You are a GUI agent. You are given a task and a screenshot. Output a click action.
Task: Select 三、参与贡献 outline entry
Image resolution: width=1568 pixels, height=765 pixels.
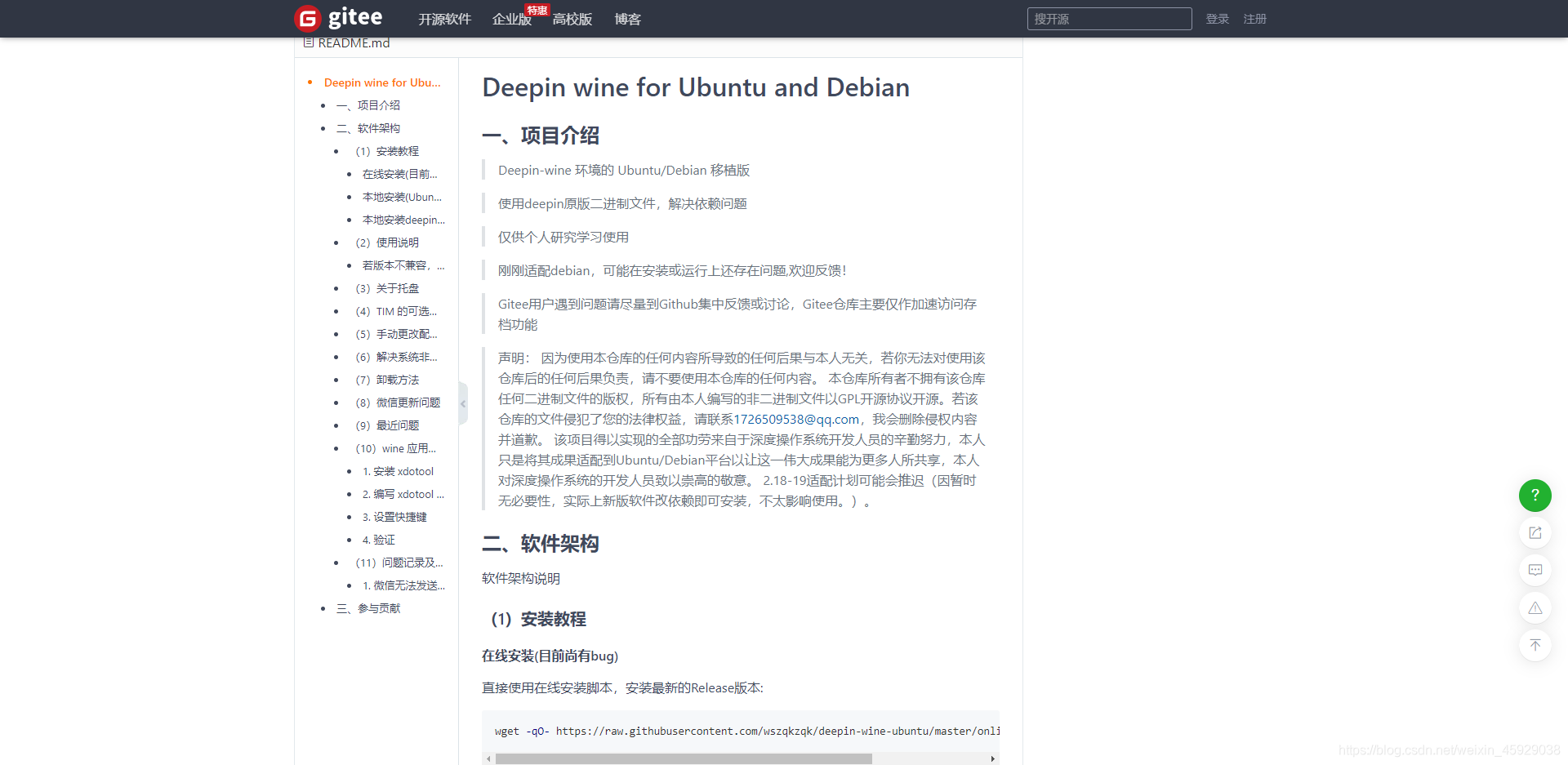[368, 608]
